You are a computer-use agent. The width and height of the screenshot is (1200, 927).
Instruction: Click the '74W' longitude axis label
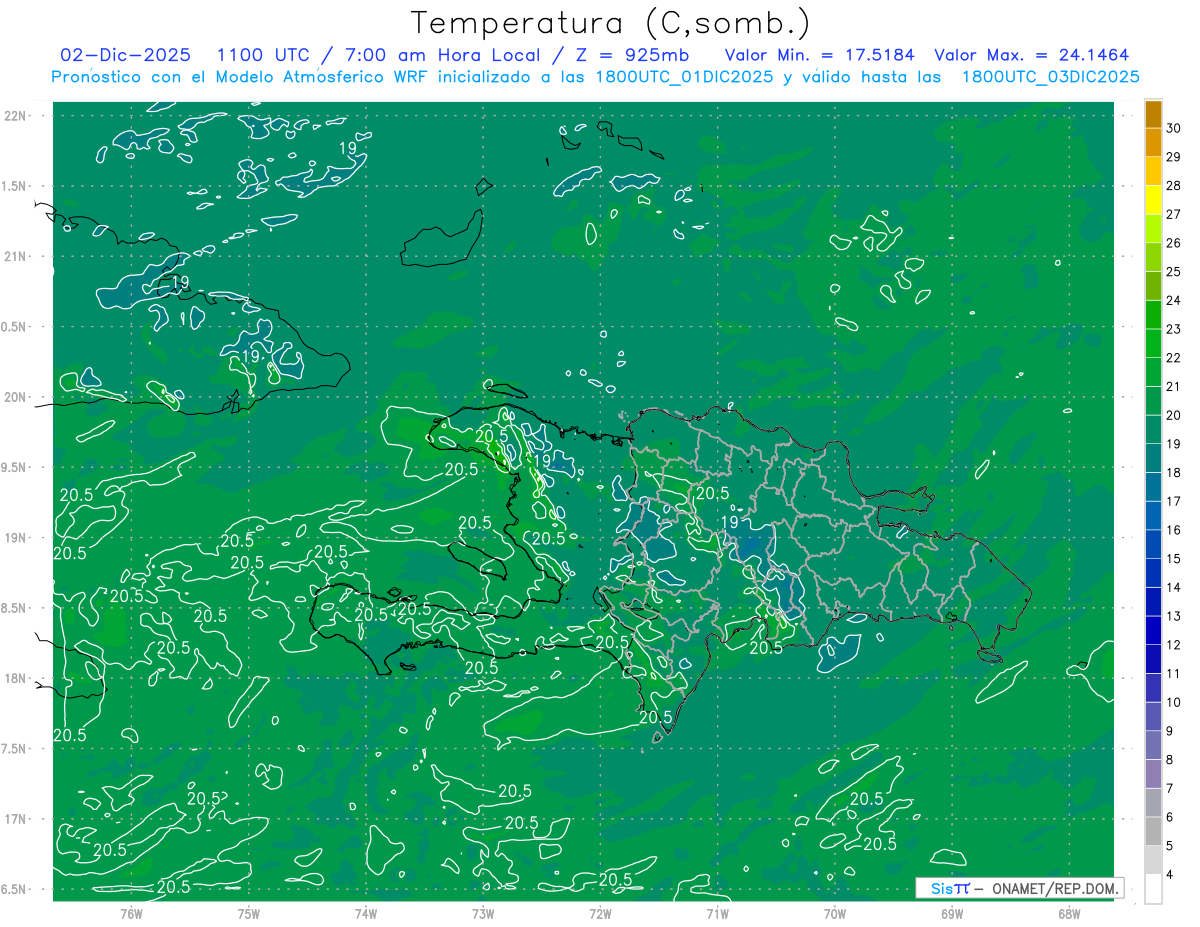(366, 913)
